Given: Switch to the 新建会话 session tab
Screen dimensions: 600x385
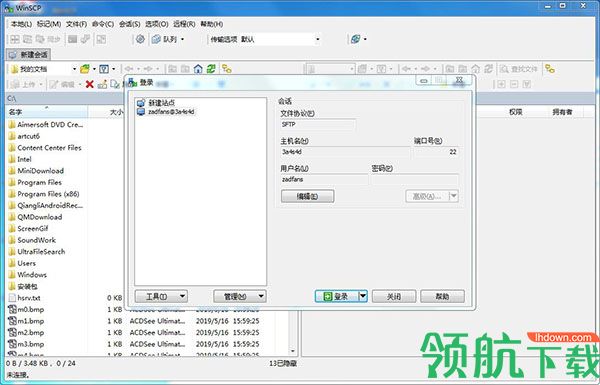Looking at the screenshot, I should click(x=28, y=55).
